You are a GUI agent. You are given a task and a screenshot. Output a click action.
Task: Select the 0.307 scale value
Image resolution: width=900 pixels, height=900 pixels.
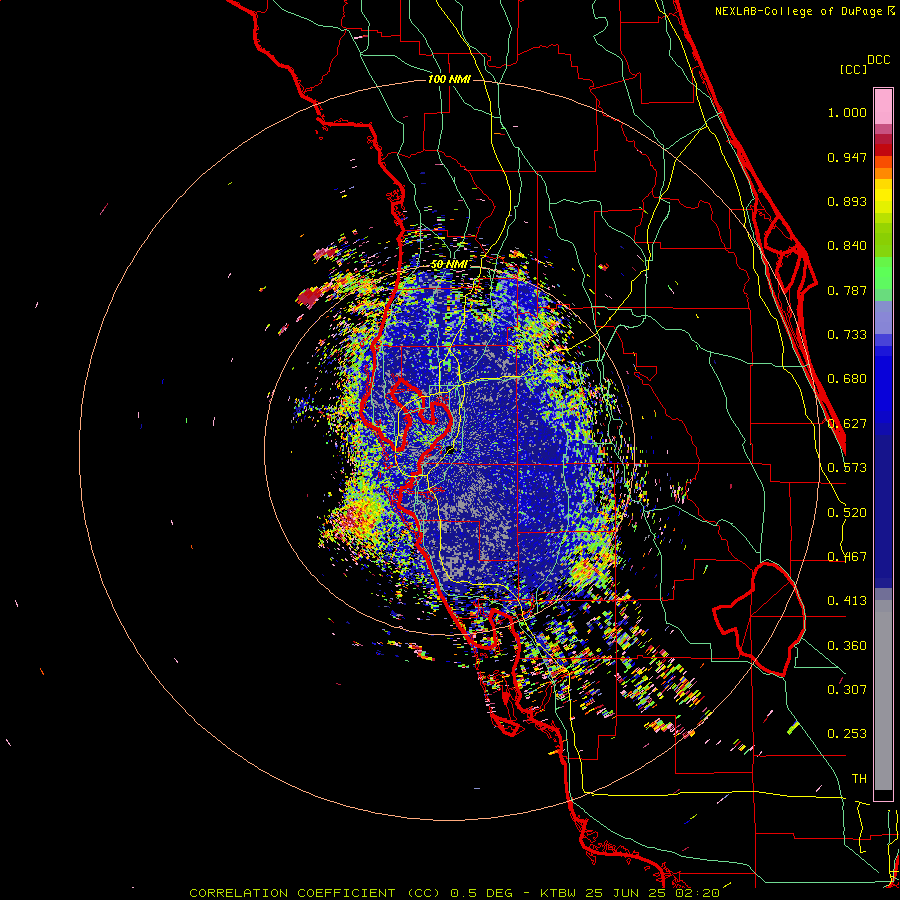tap(847, 690)
